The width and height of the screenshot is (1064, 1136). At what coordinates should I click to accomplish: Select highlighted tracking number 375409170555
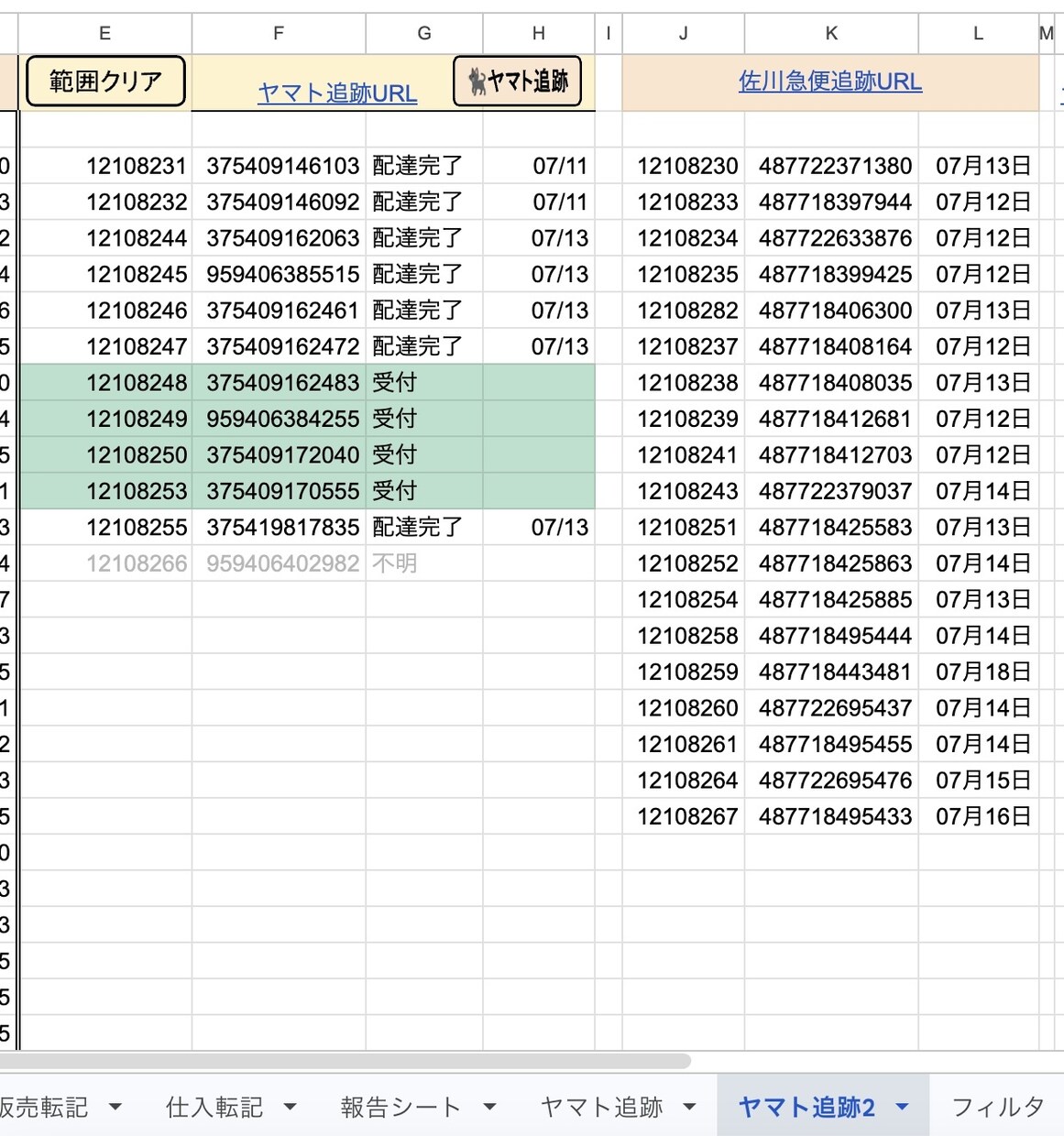tap(279, 491)
